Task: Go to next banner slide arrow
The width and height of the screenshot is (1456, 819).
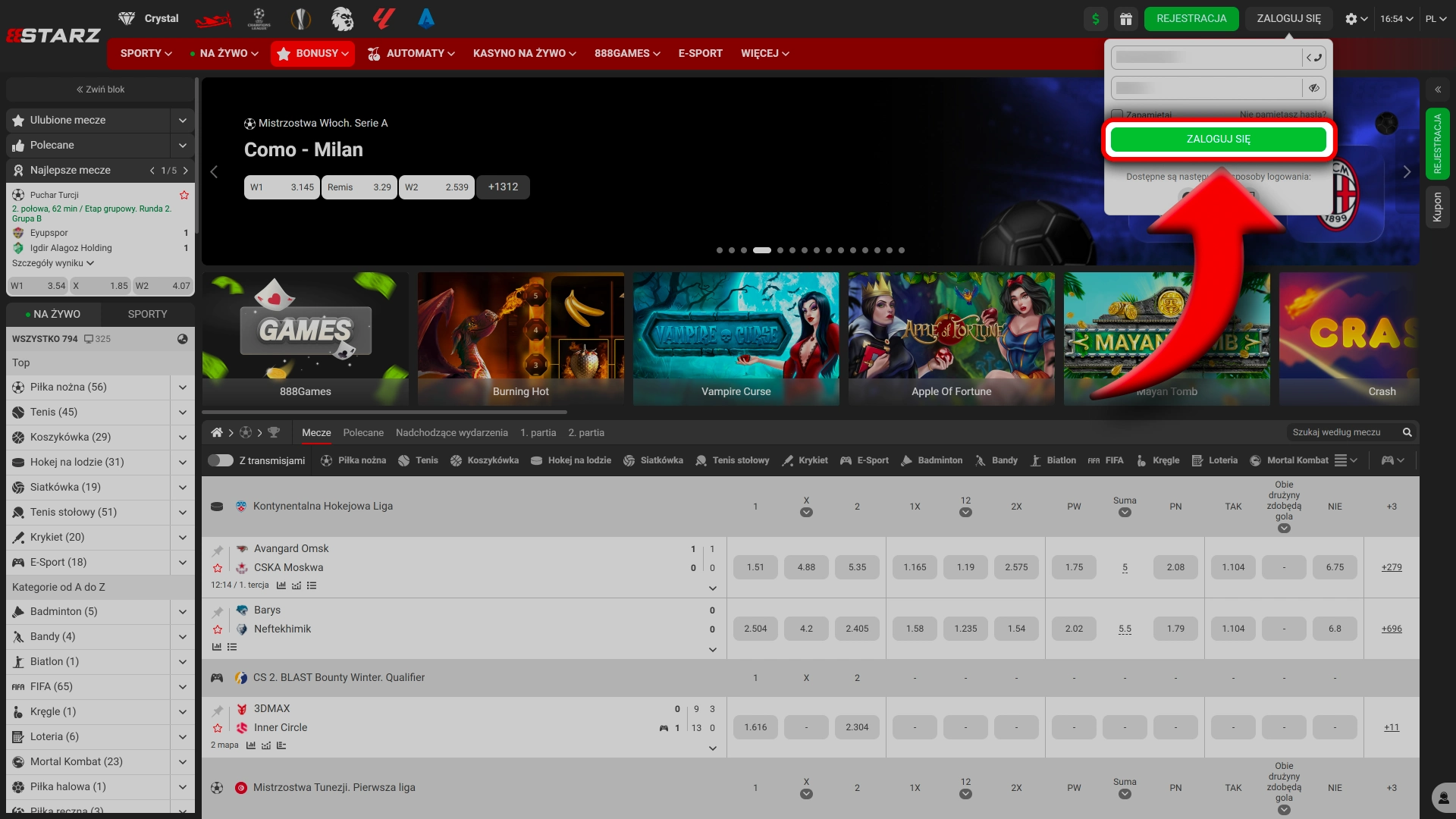Action: (x=1407, y=172)
